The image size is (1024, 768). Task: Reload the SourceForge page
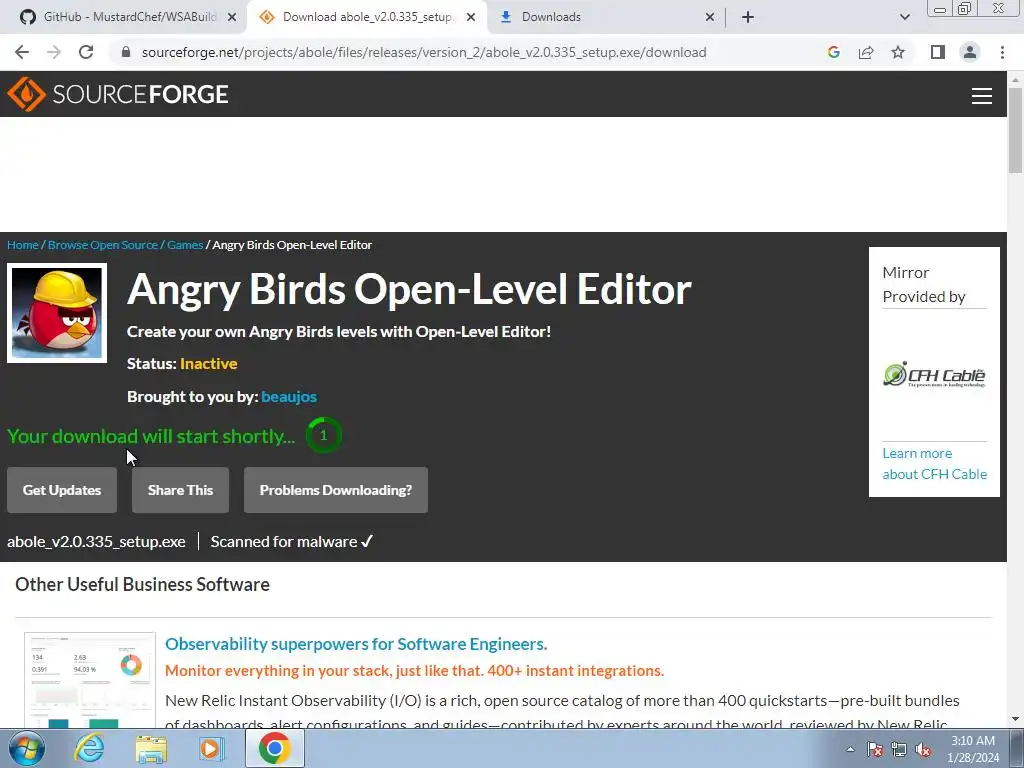[x=86, y=52]
